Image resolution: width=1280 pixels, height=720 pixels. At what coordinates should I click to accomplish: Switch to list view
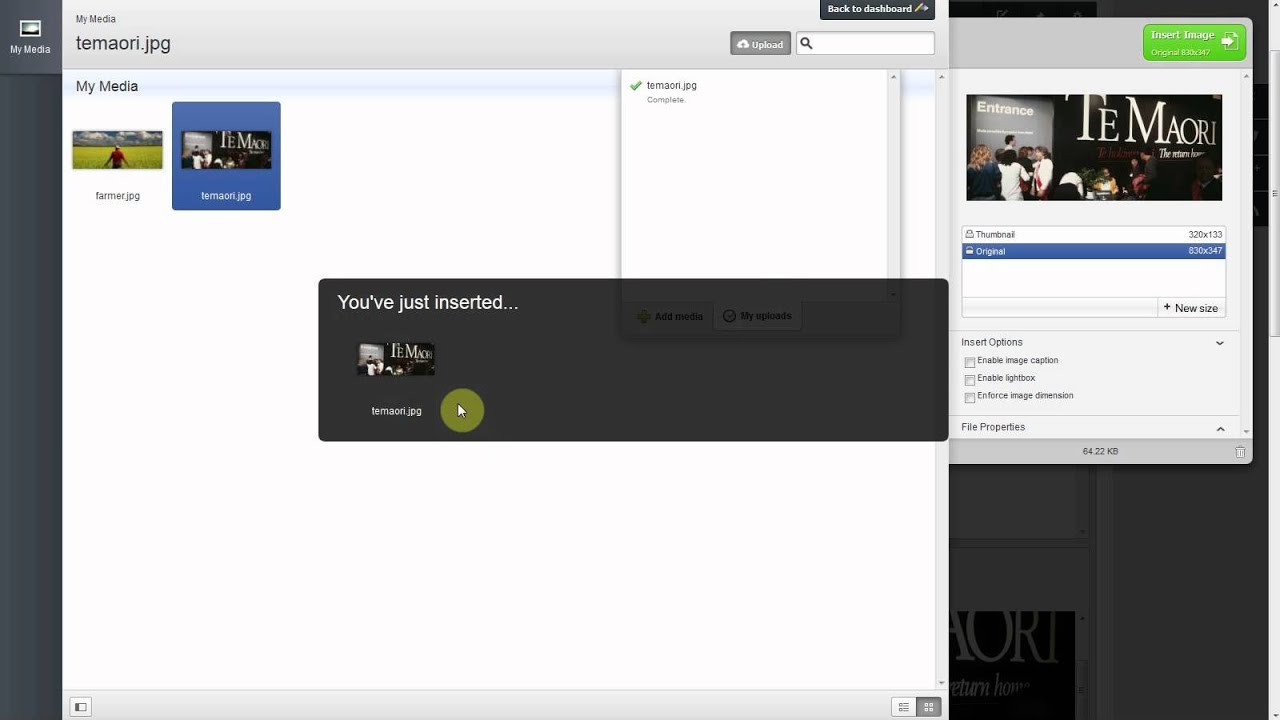pos(904,707)
